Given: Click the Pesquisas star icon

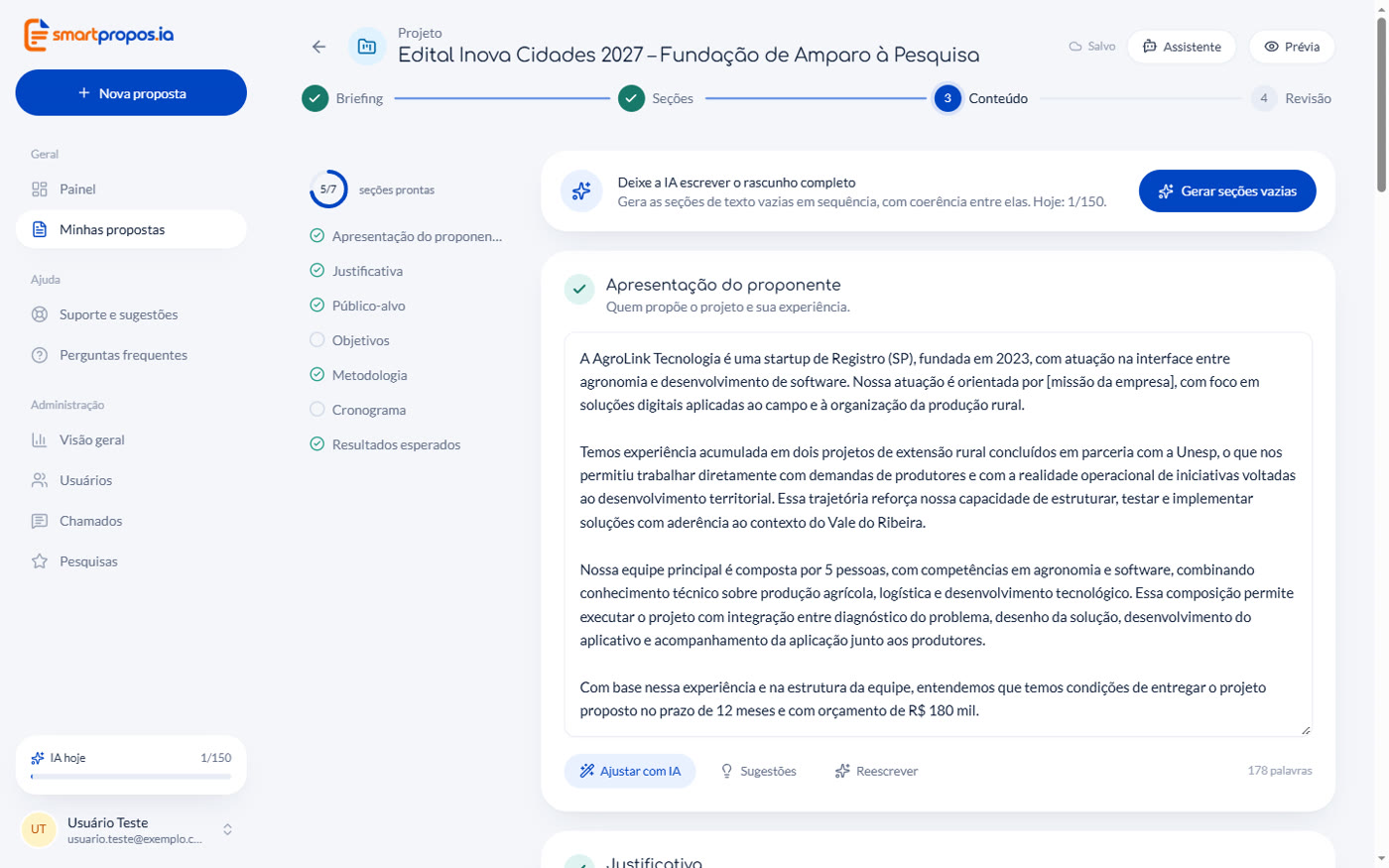Looking at the screenshot, I should pos(40,561).
